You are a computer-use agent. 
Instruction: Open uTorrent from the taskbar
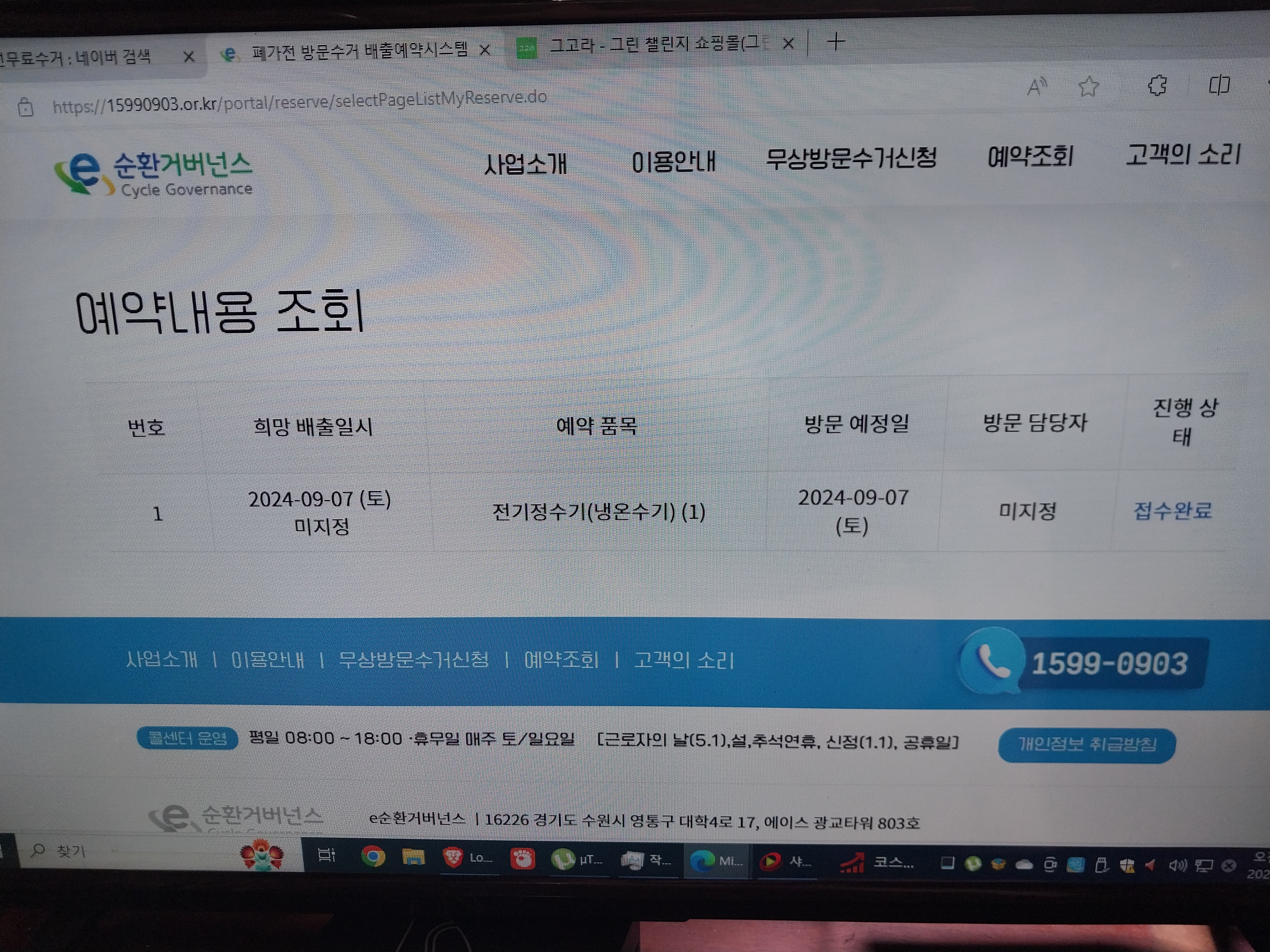point(563,859)
